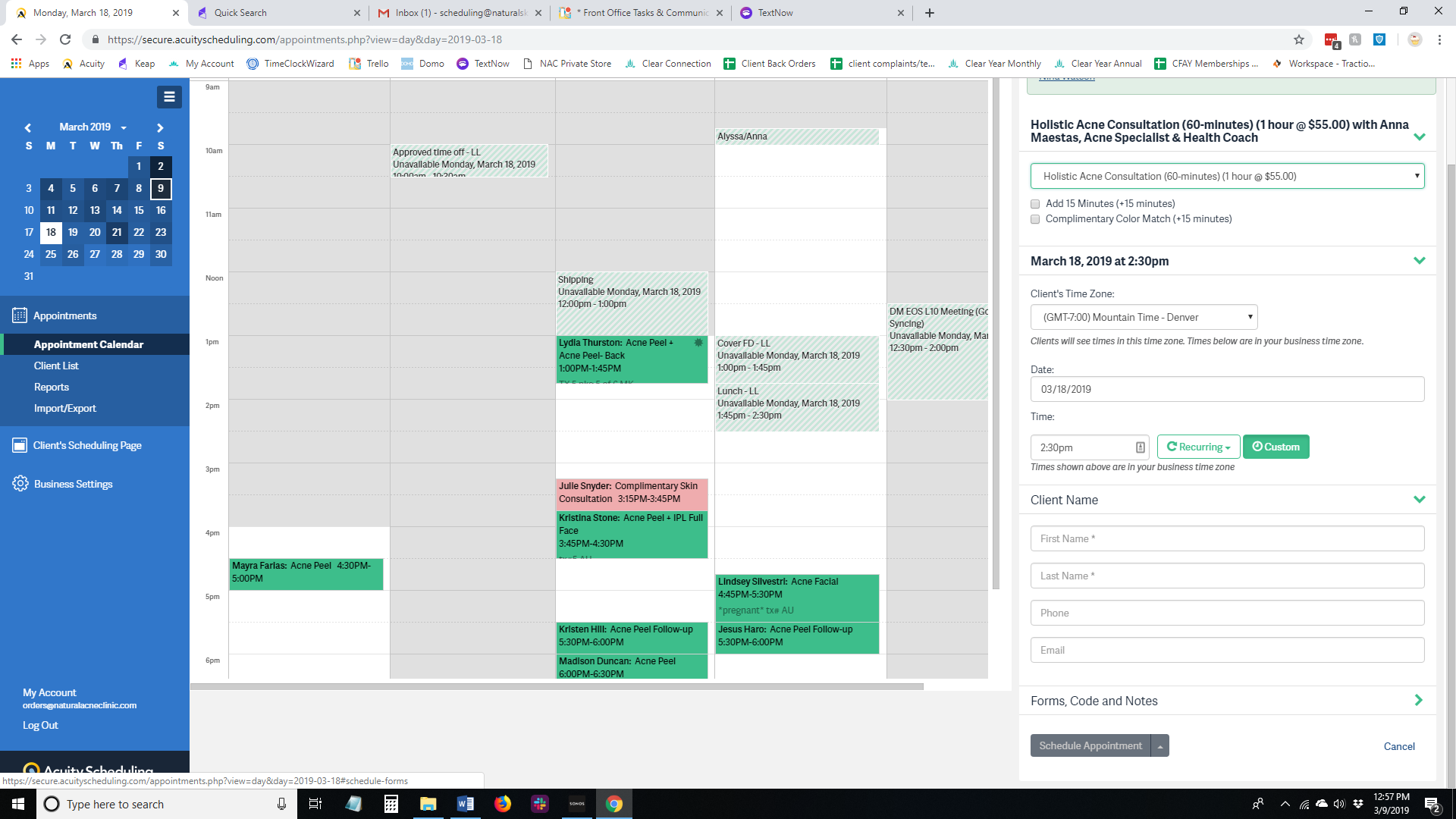1456x819 pixels.
Task: Open Schedule Appointment split-button arrow
Action: (x=1159, y=746)
